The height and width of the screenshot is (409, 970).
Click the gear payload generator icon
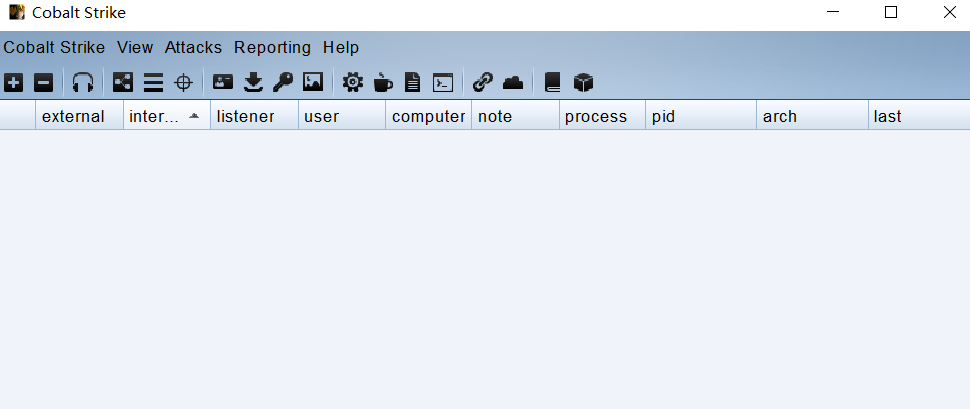(x=353, y=83)
